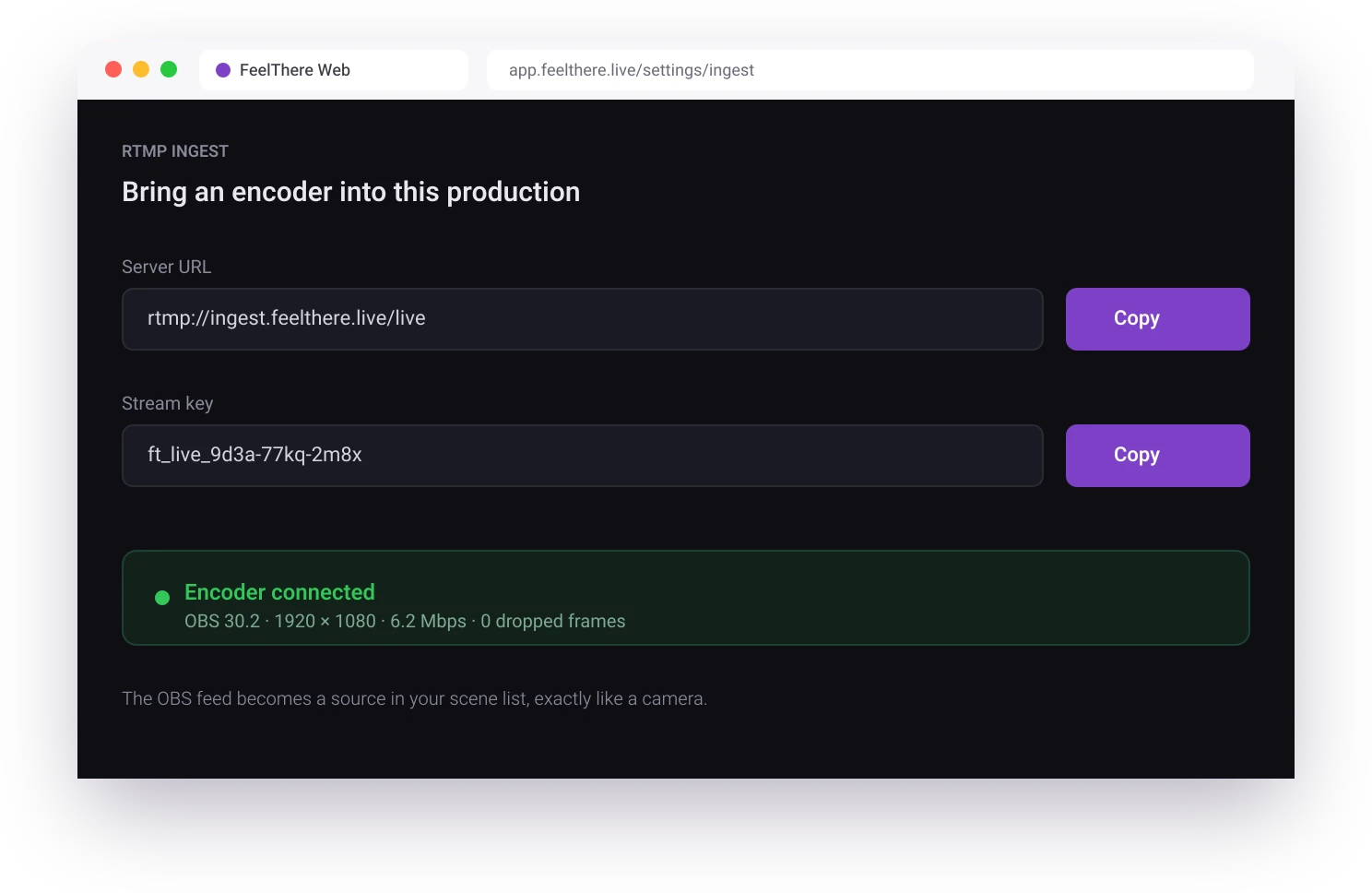Click 'Bring an encoder into this production' heading
The width and height of the screenshot is (1372, 893).
350,192
